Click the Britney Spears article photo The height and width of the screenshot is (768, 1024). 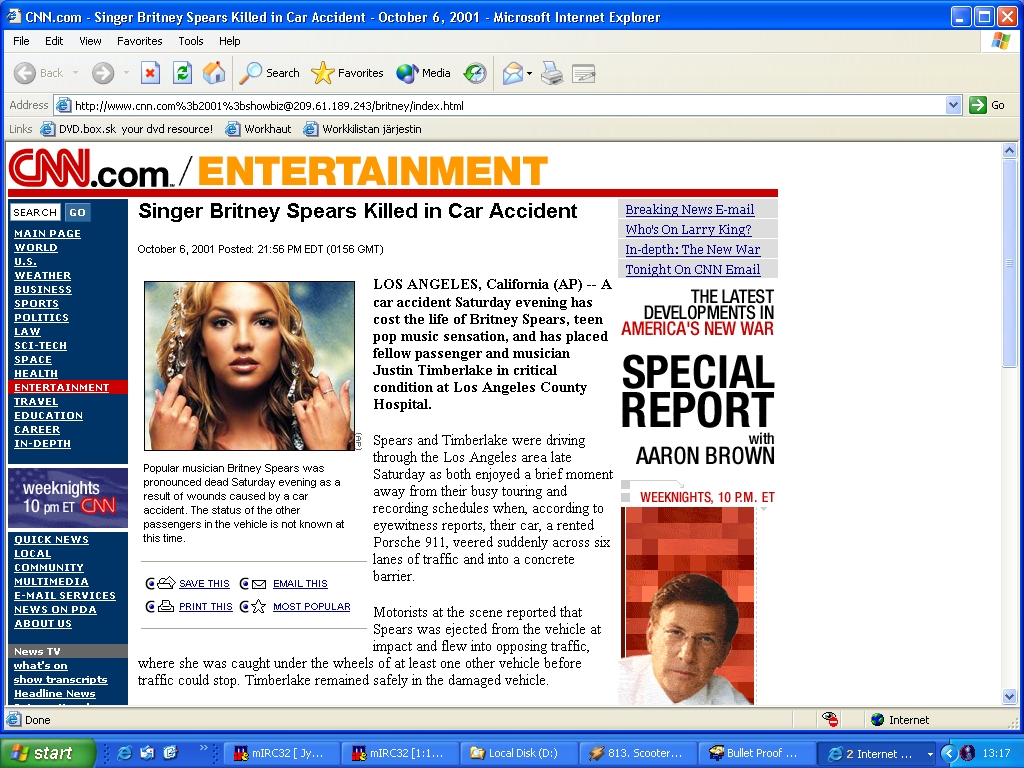tap(249, 366)
